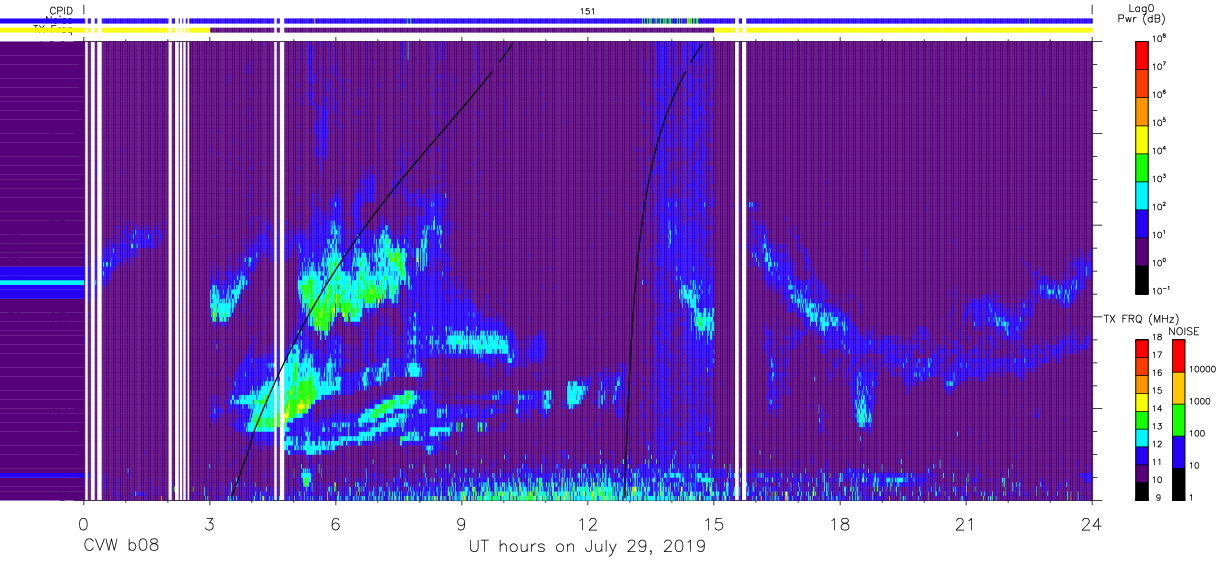Click the red segment of the Lag0 Pwr colorbar

point(1143,53)
